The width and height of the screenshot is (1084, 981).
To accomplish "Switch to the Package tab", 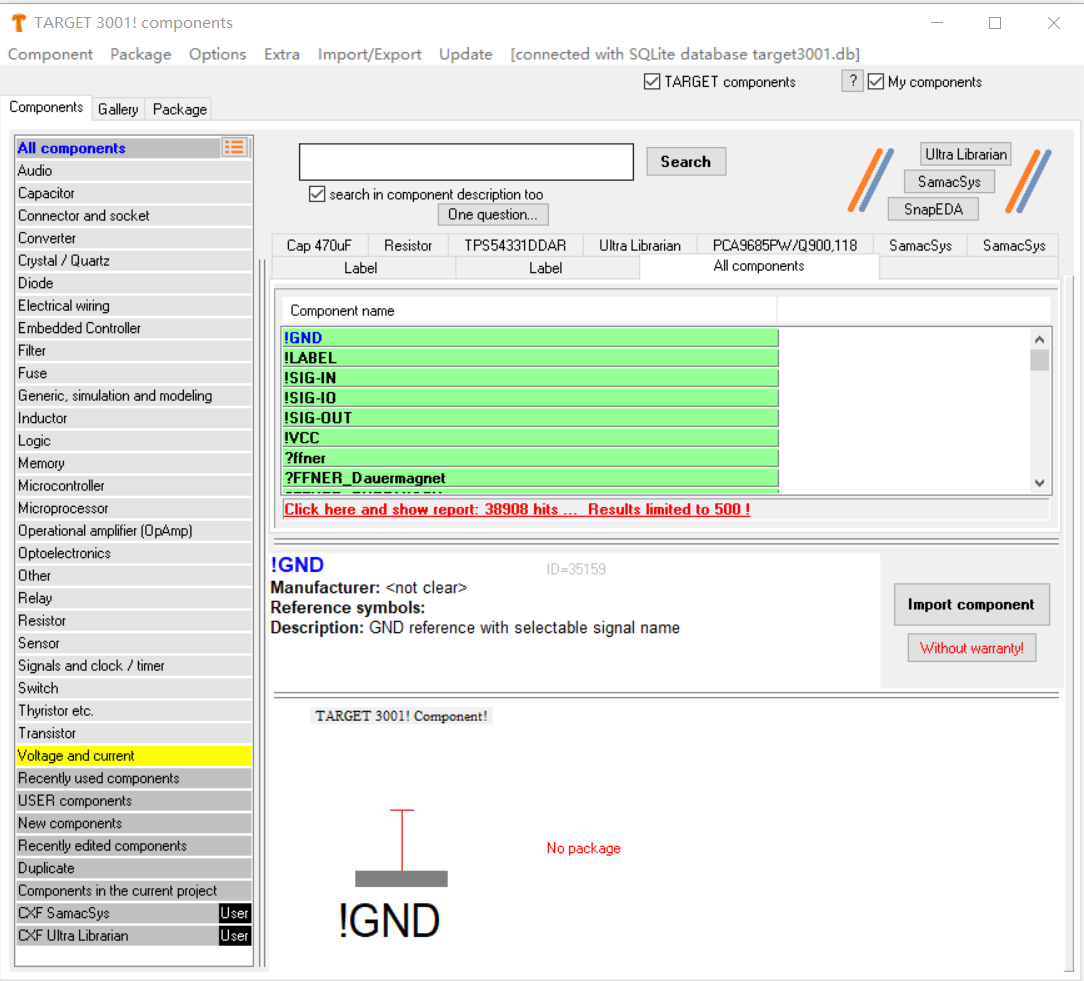I will tap(180, 109).
